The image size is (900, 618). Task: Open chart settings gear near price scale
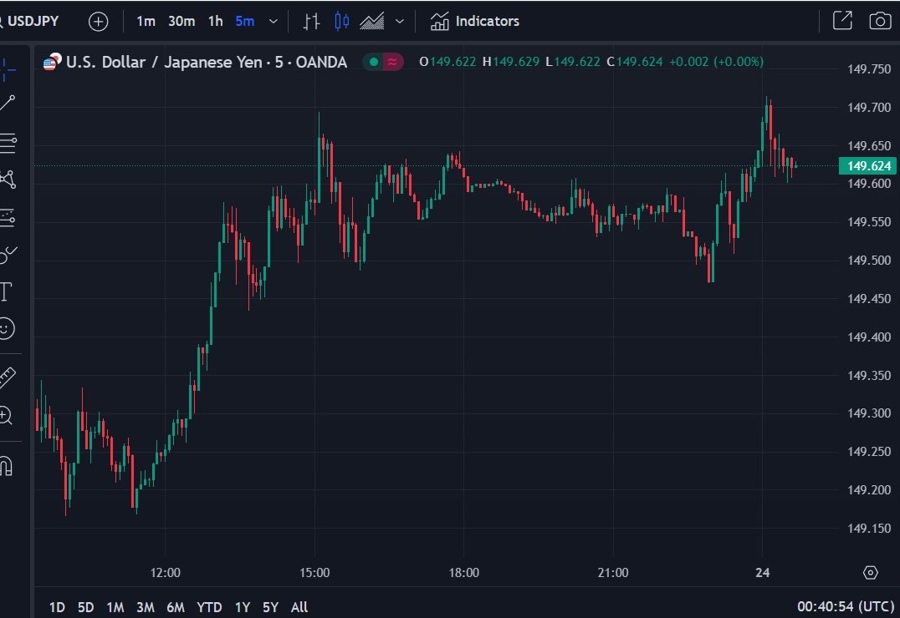pyautogui.click(x=870, y=573)
